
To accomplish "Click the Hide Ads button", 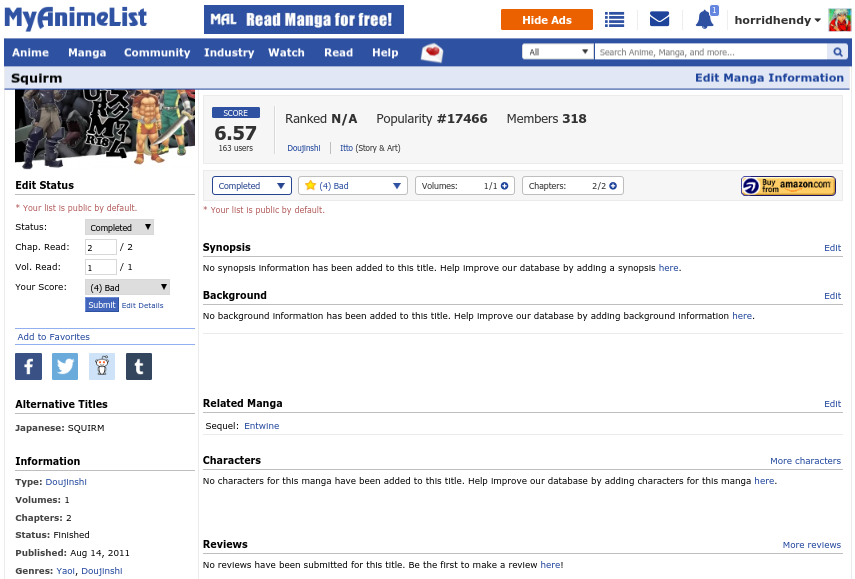I will 547,20.
